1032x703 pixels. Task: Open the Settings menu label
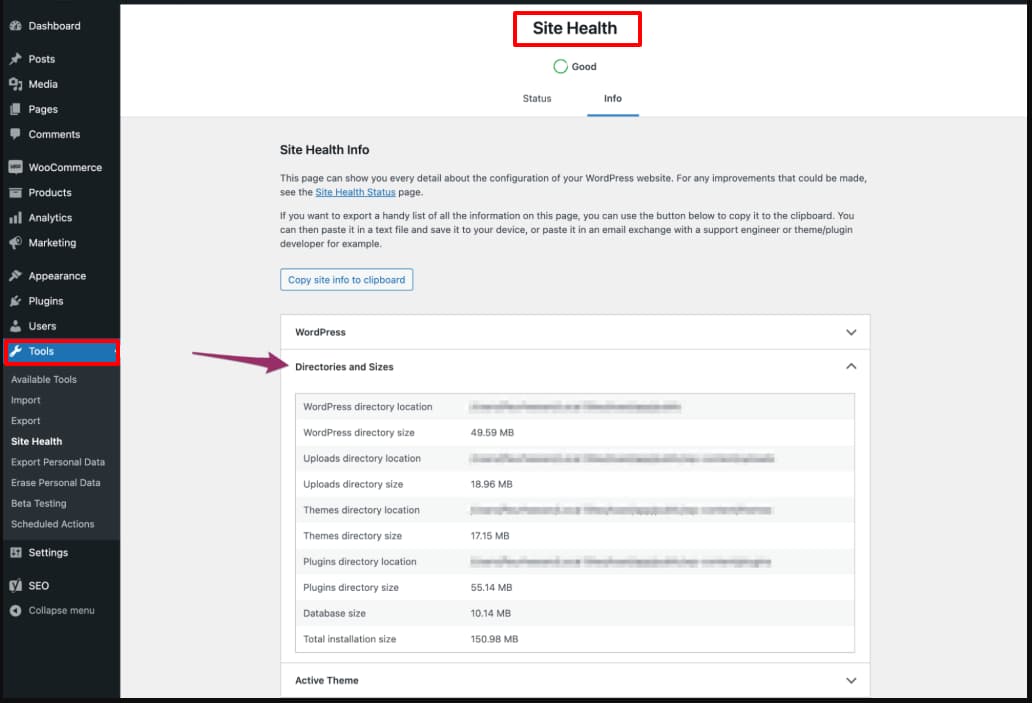48,552
